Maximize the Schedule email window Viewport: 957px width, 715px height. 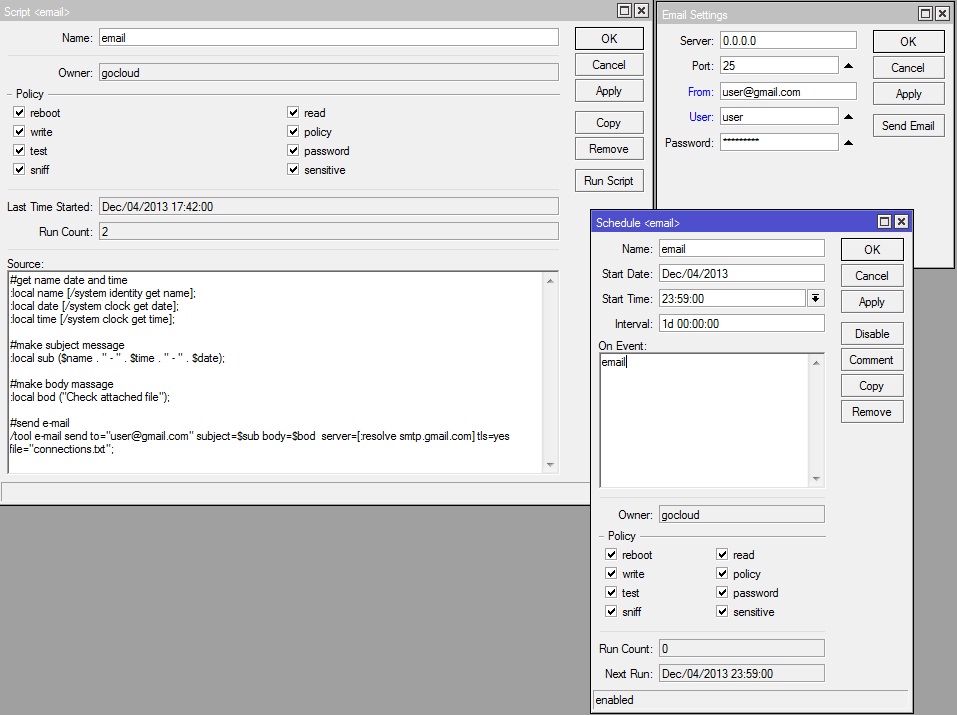884,222
